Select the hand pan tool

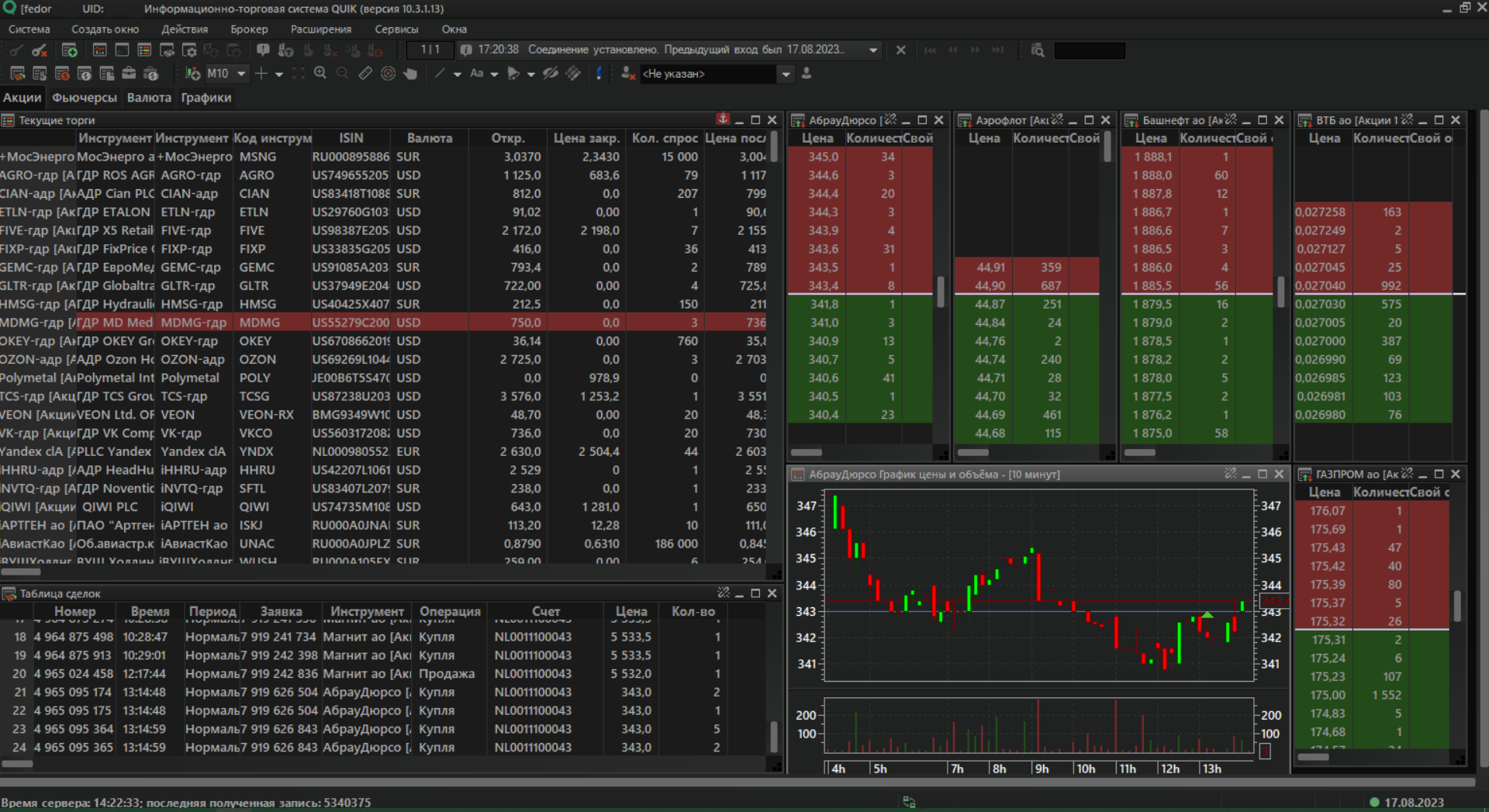tap(410, 74)
